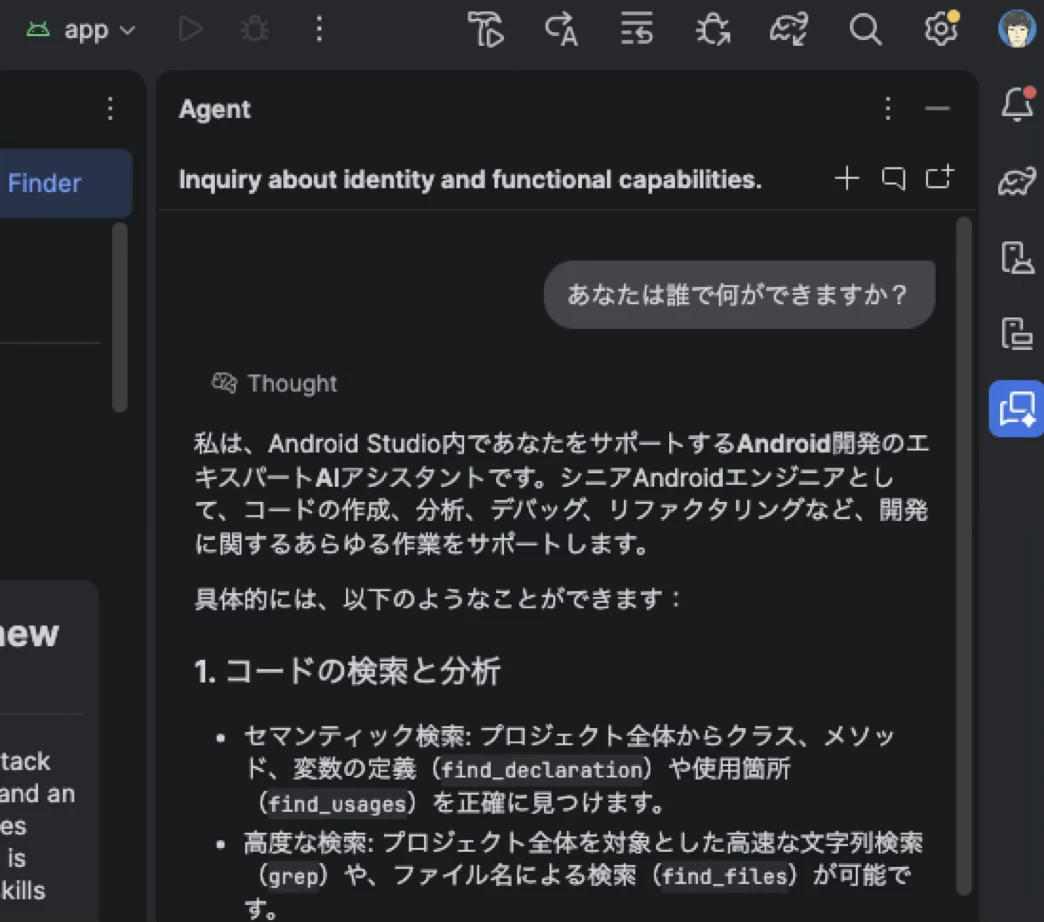The height and width of the screenshot is (922, 1044).
Task: Click the Debug app bug icon
Action: coord(254,30)
